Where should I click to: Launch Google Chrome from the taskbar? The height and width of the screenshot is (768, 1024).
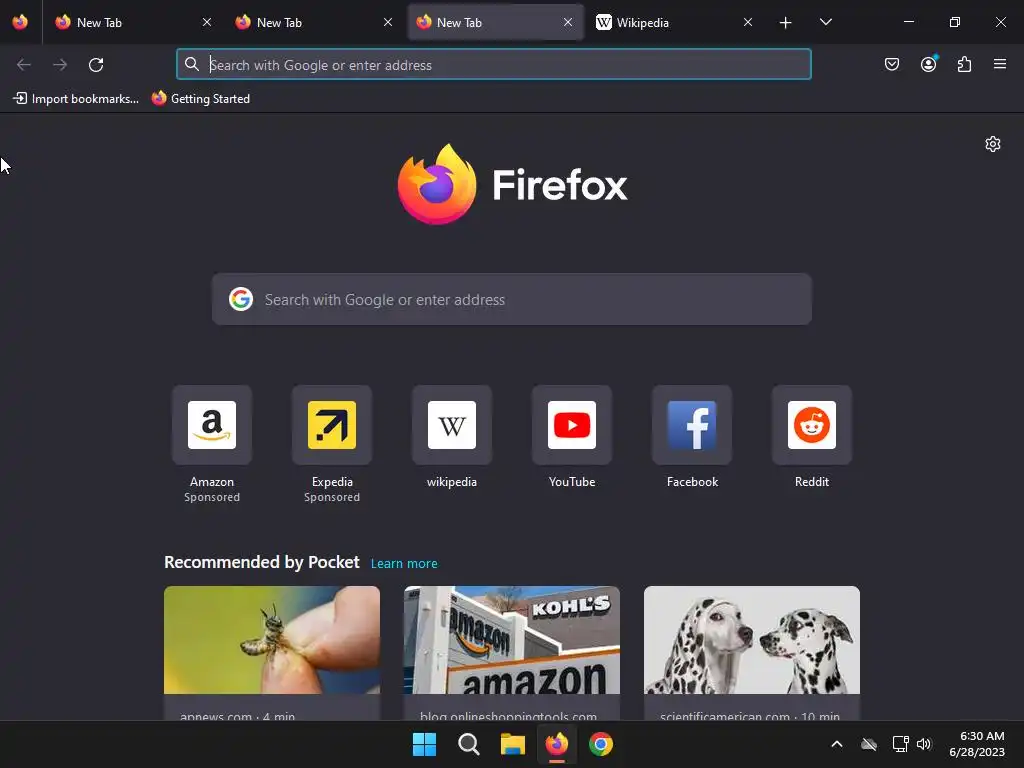tap(601, 744)
